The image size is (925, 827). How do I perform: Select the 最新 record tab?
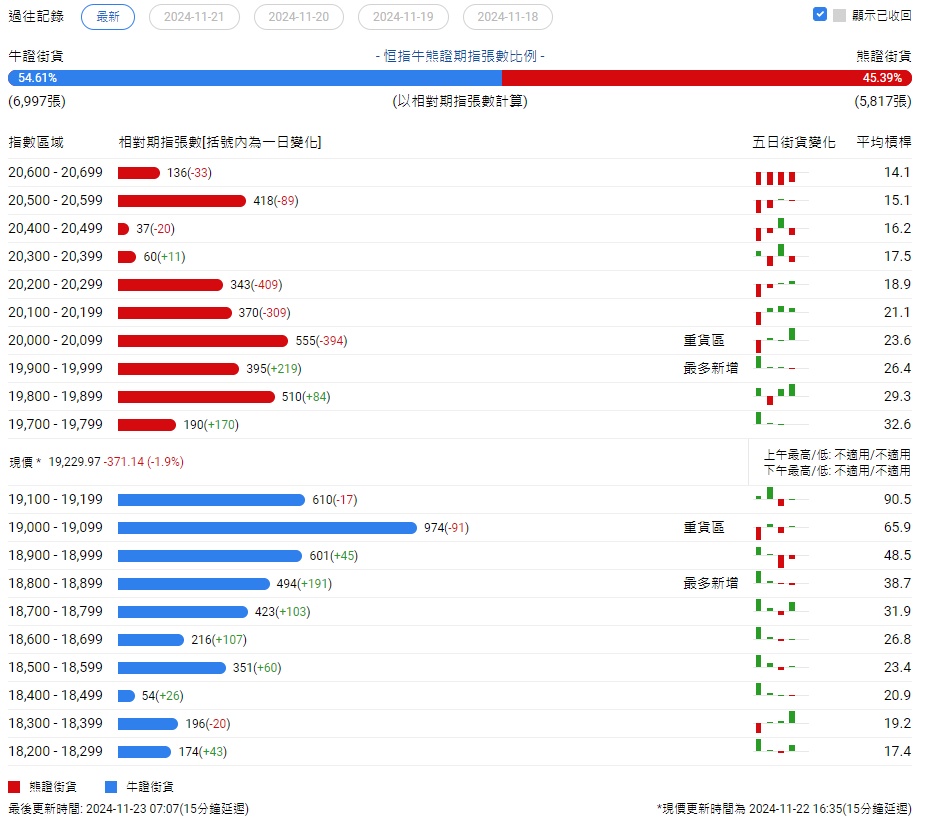tap(107, 17)
